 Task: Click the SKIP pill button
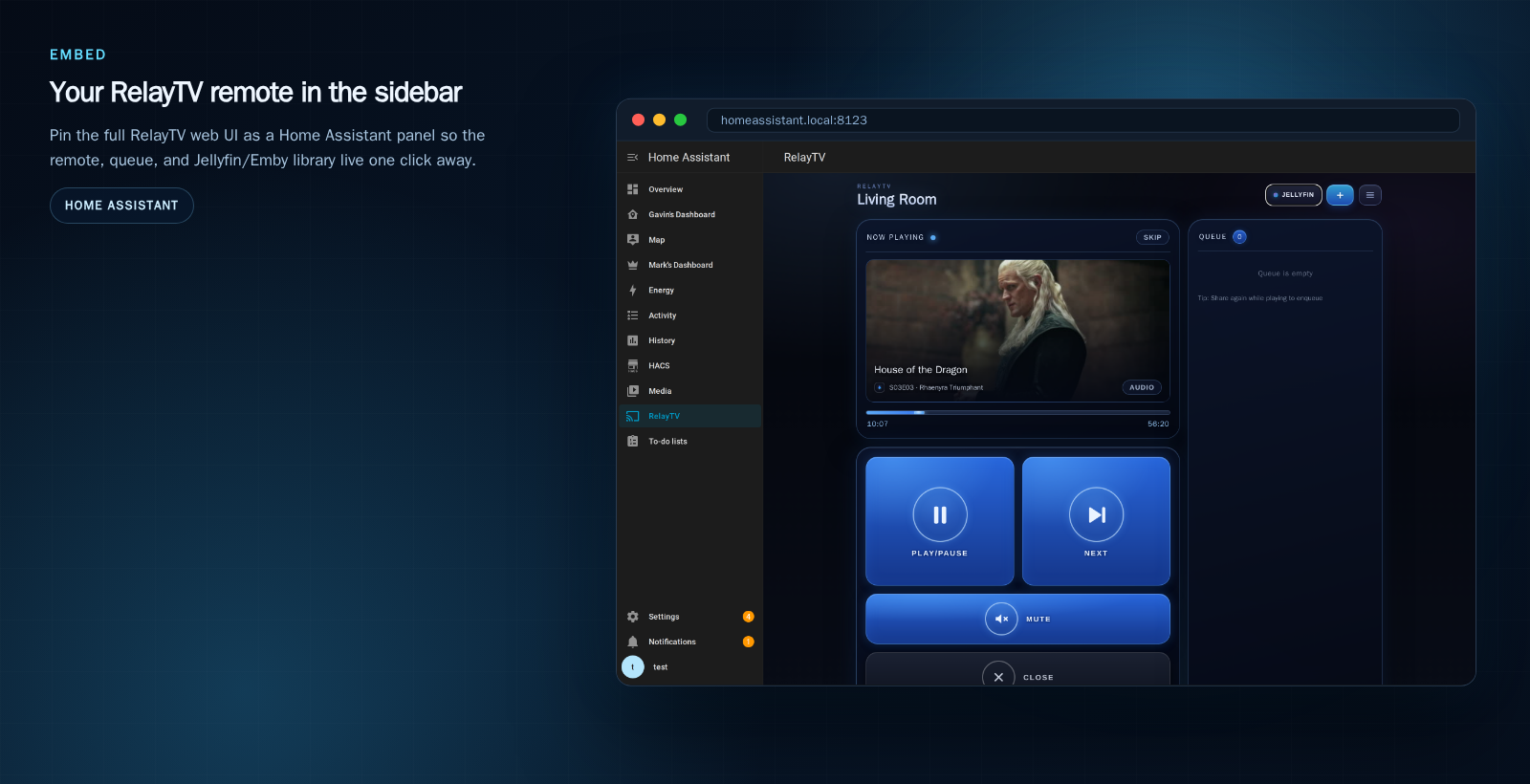tap(1152, 237)
